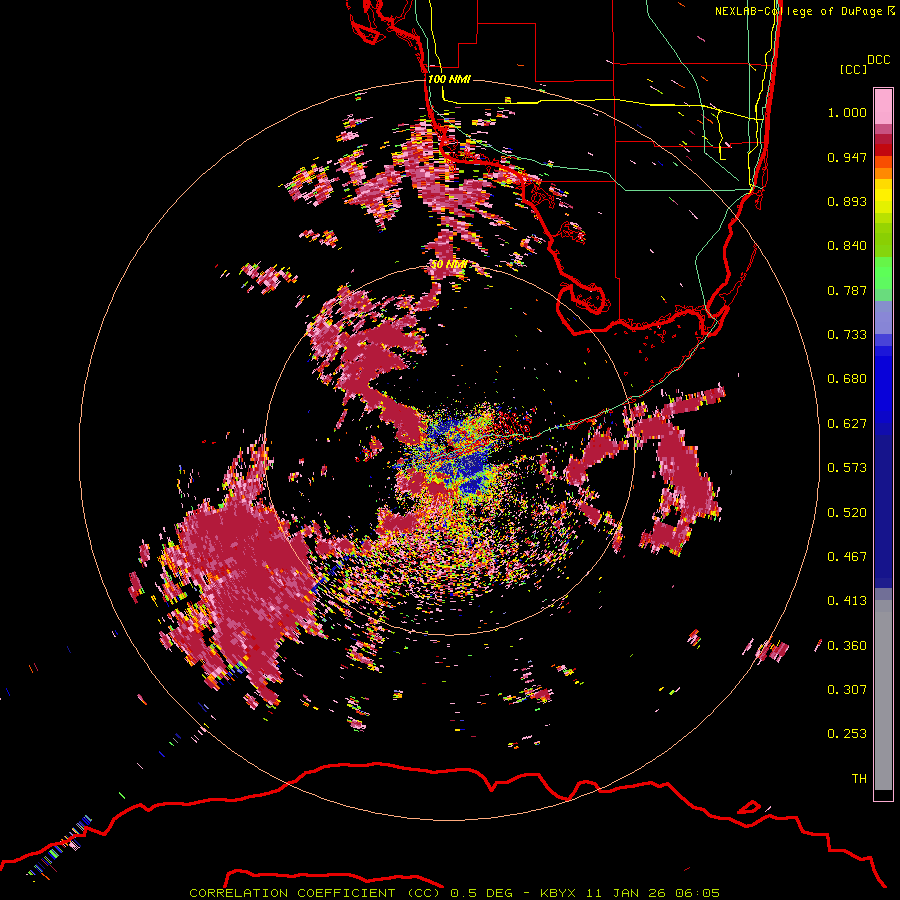900x900 pixels.
Task: Click the 100 NMI range ring label
Action: point(449,79)
